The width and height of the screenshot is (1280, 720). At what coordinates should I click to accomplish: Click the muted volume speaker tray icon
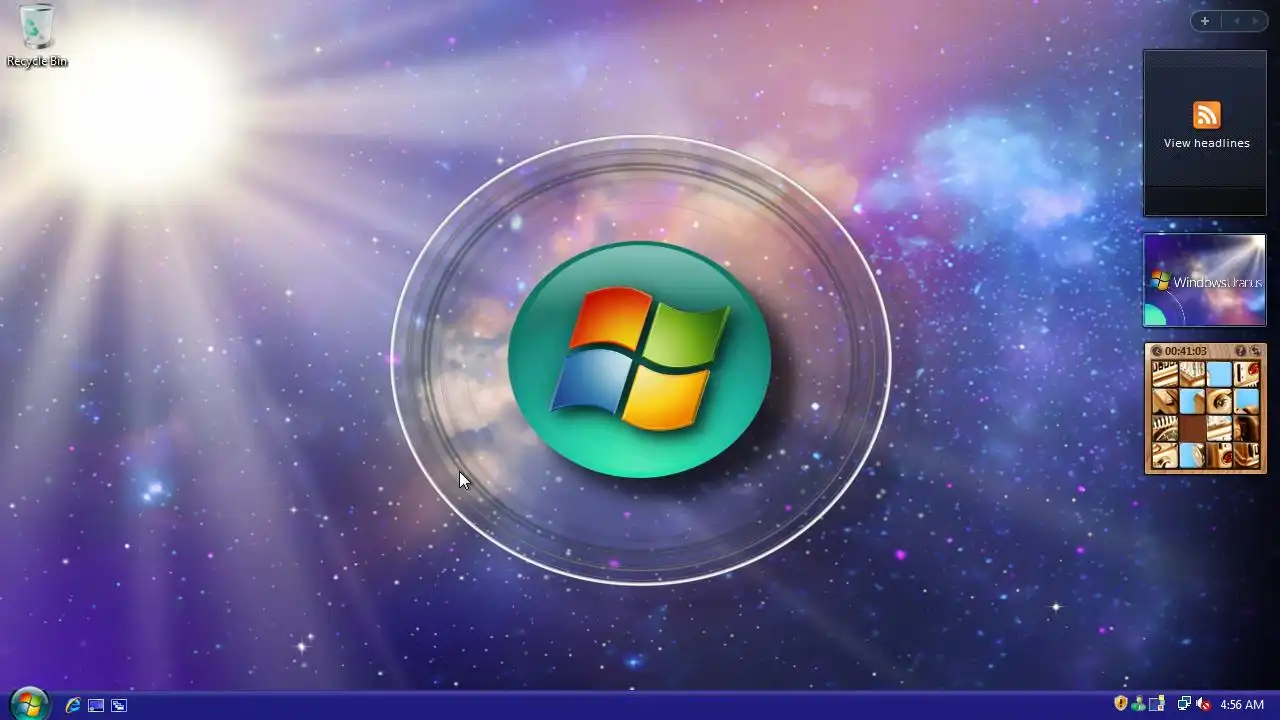click(1203, 704)
